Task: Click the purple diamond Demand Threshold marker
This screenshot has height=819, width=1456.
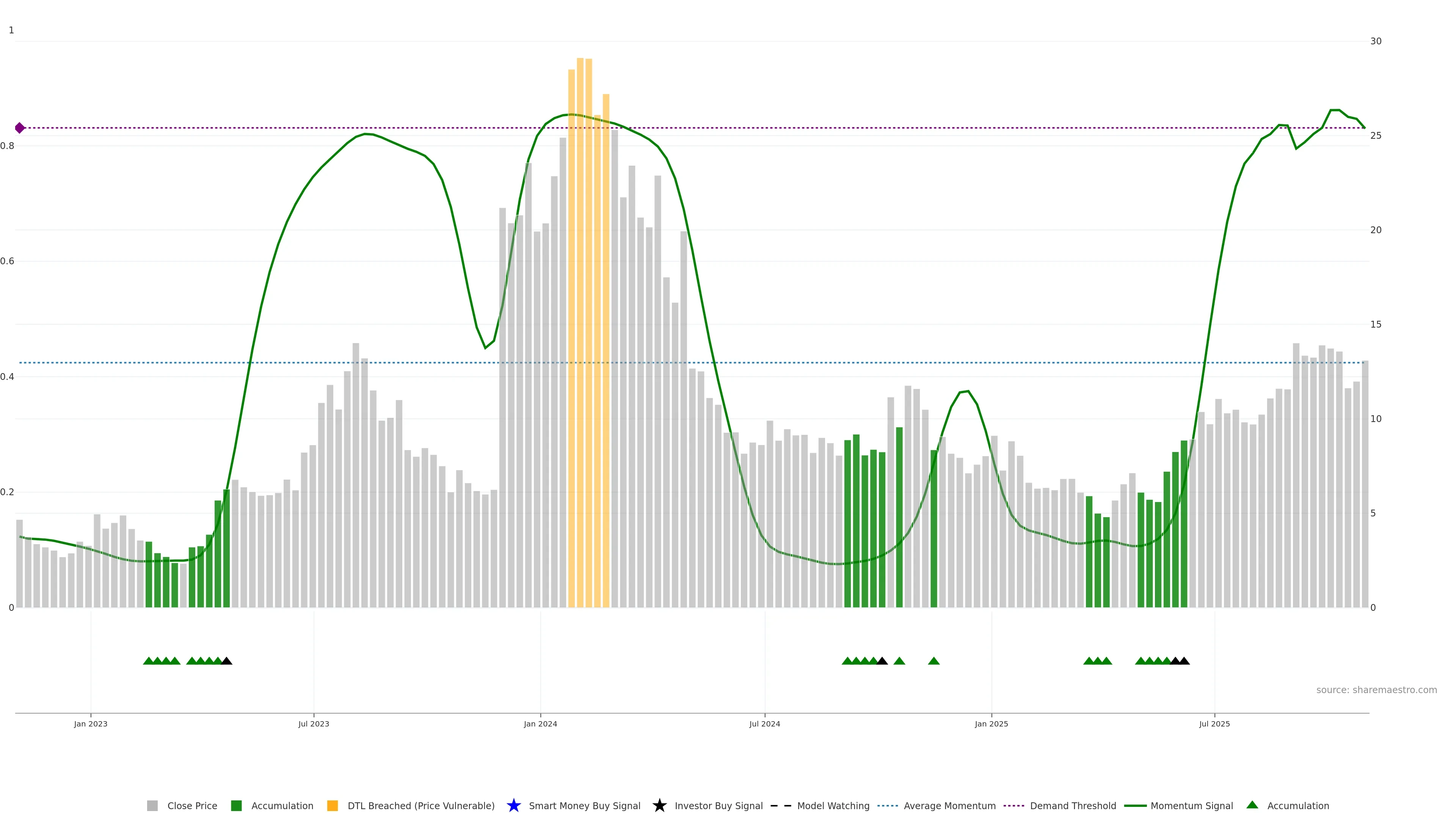Action: click(20, 128)
